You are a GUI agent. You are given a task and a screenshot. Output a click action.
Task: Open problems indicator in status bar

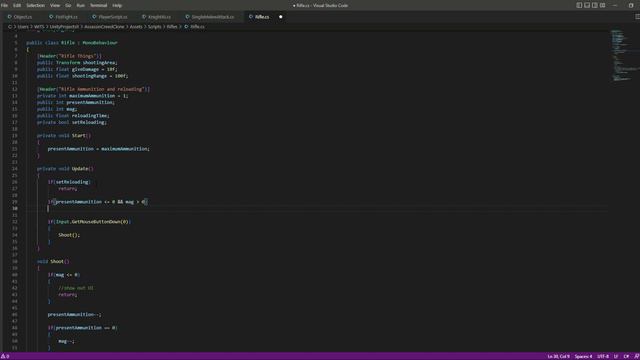[5, 356]
